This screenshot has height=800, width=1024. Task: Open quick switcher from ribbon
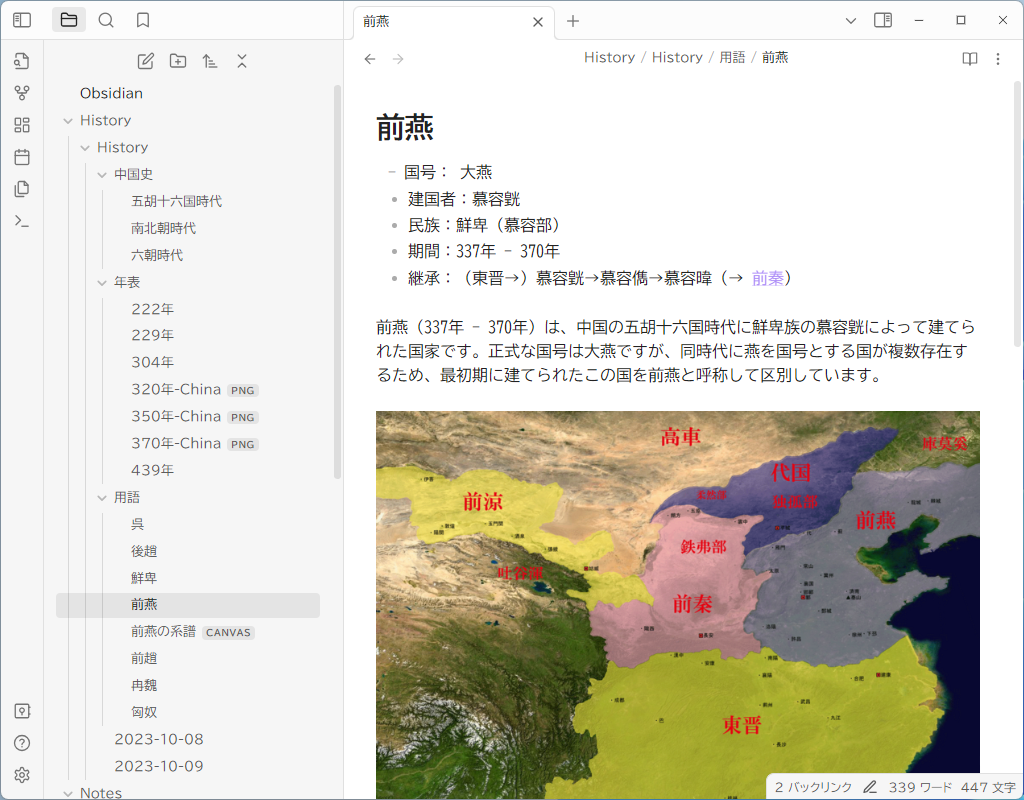(x=22, y=61)
